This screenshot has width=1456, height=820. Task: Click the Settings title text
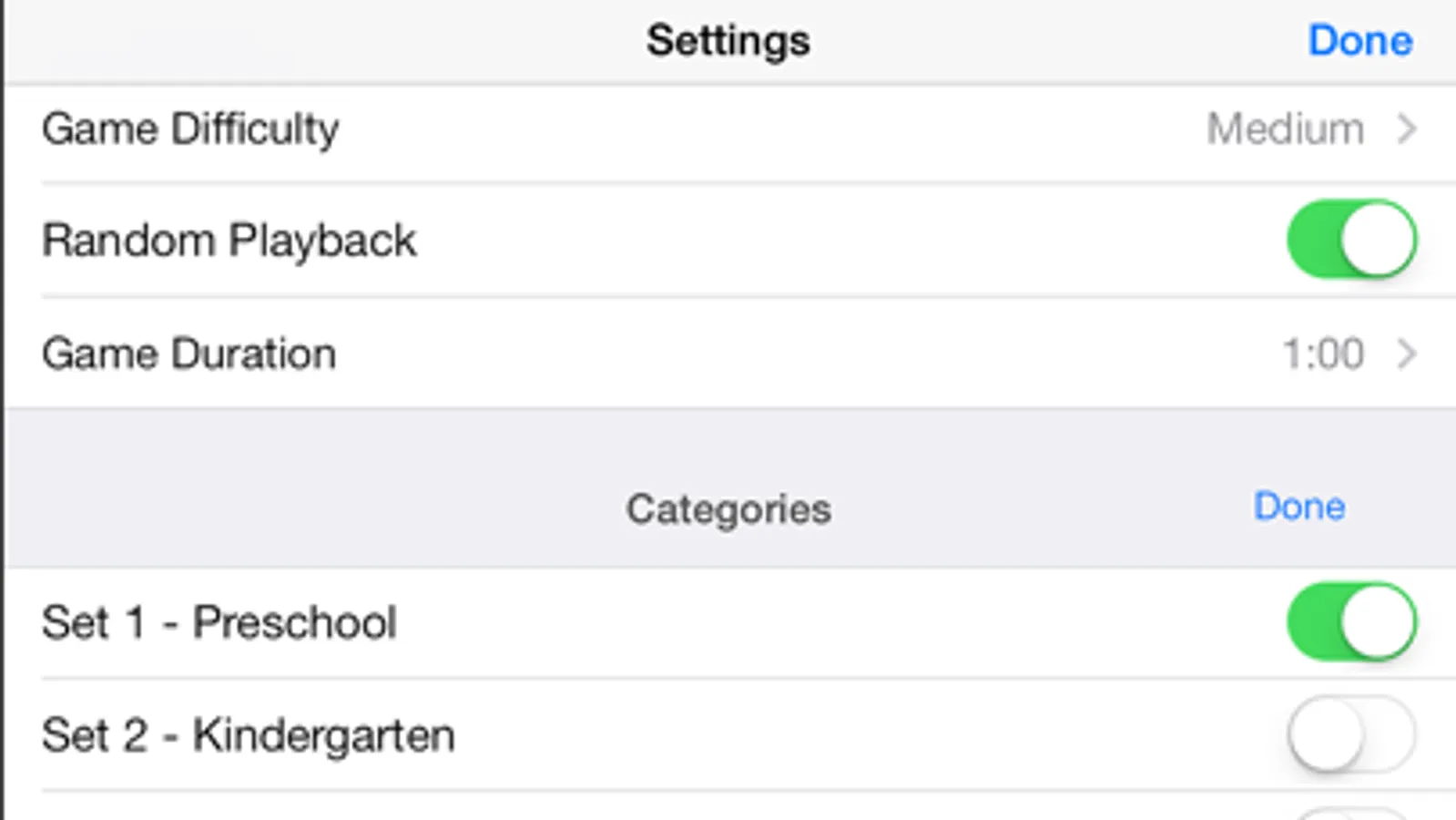point(728,41)
